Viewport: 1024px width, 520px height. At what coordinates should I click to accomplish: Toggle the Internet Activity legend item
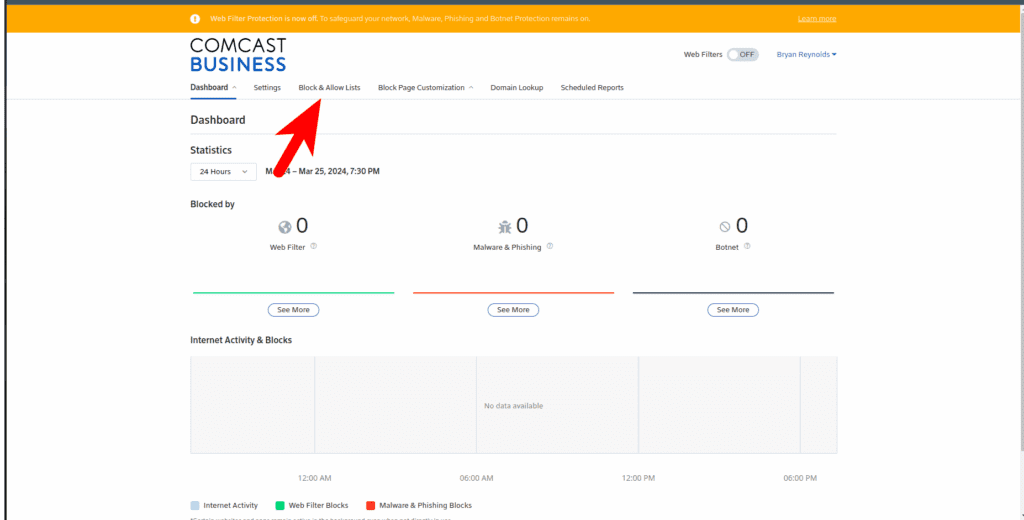tap(224, 505)
